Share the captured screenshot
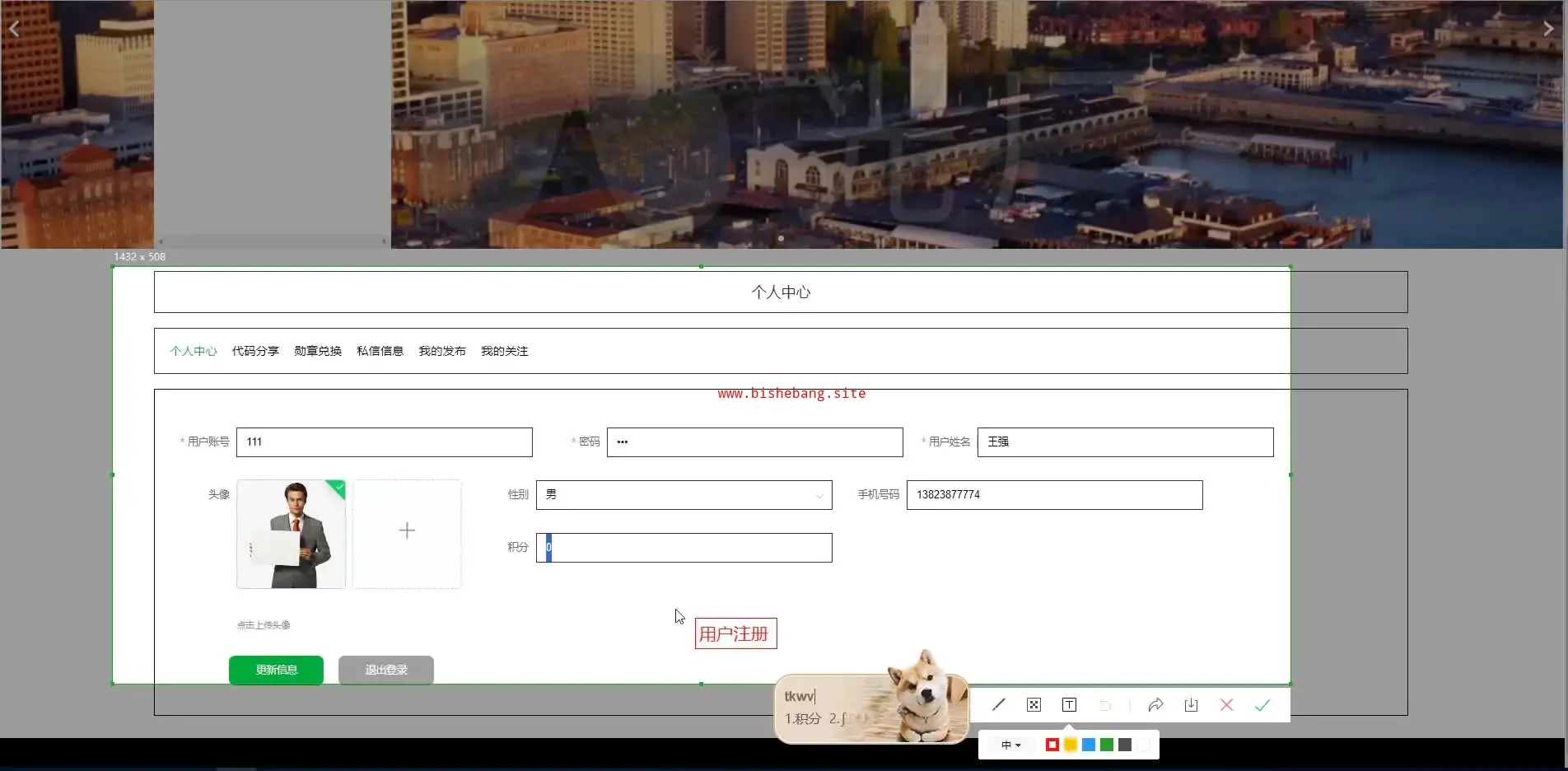The height and width of the screenshot is (771, 1568). click(1156, 705)
